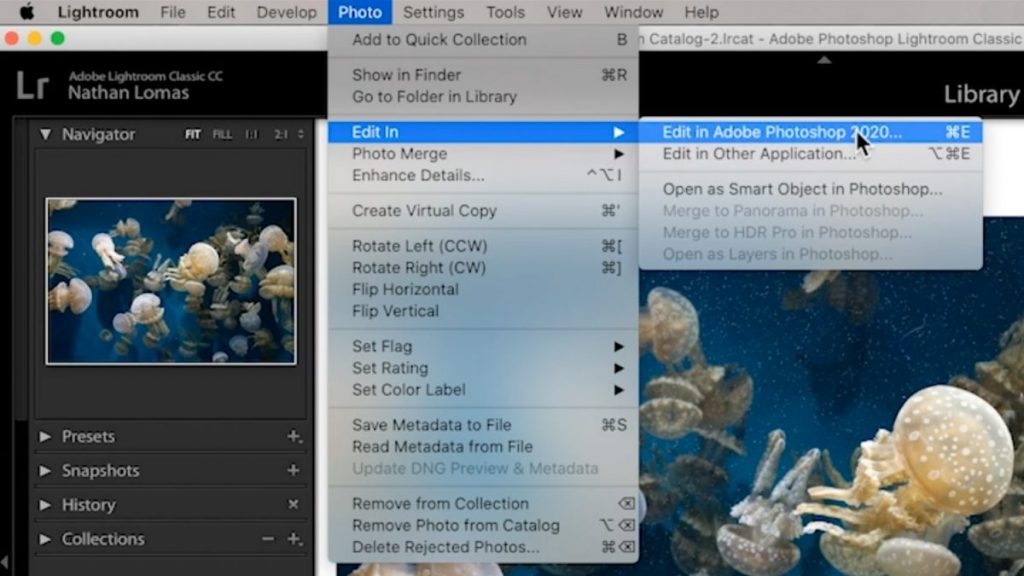Select Remove from Collection
The width and height of the screenshot is (1024, 576).
point(483,504)
